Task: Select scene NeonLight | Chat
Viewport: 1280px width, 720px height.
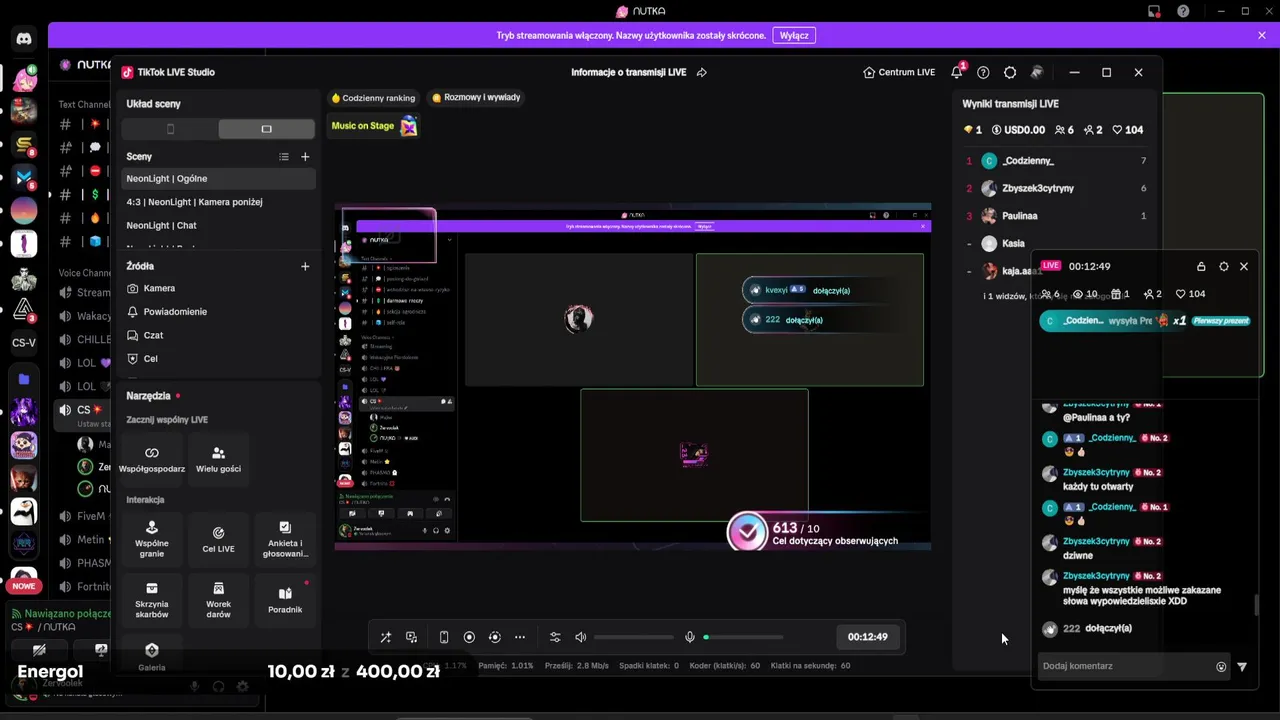Action: (218, 226)
